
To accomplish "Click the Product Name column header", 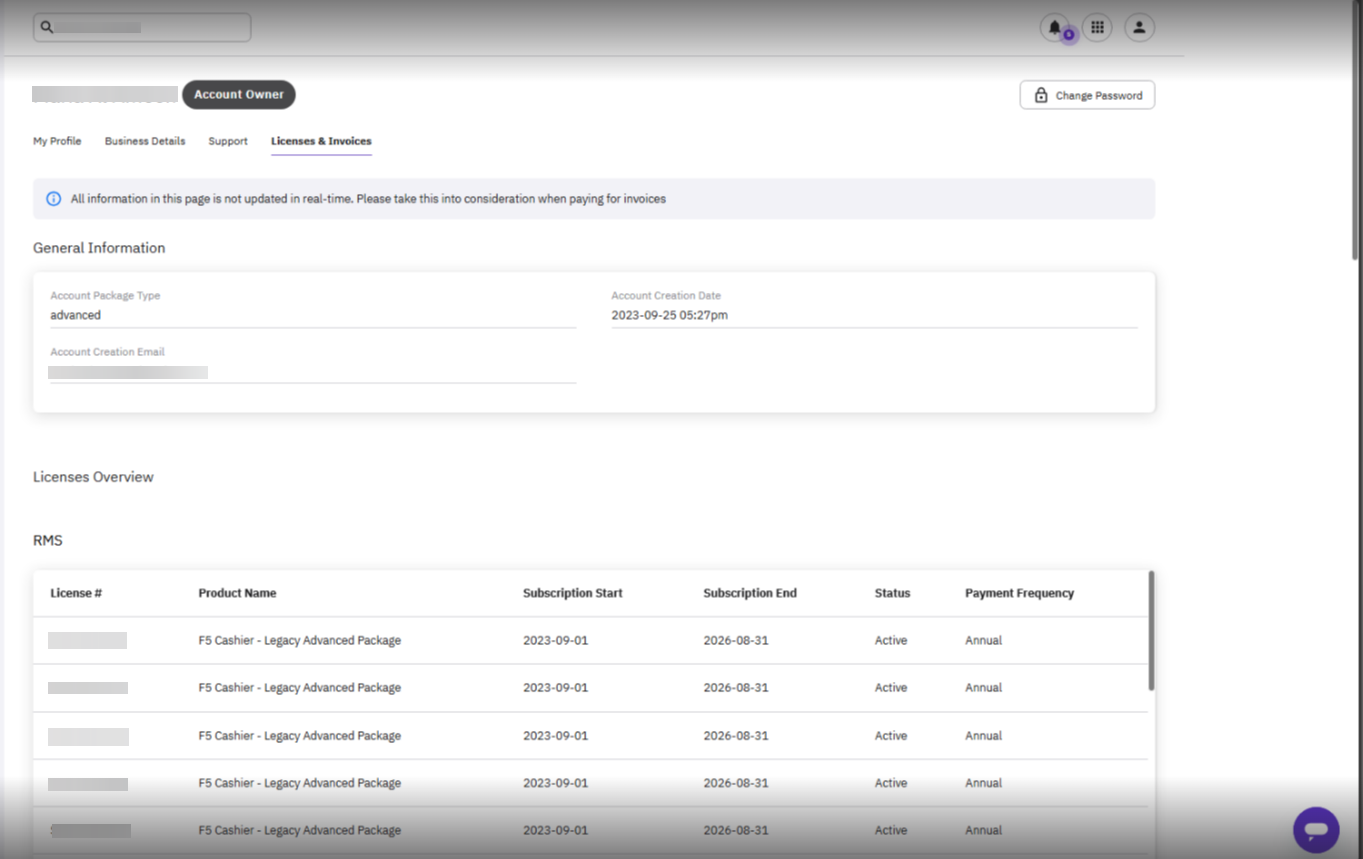I will [237, 593].
